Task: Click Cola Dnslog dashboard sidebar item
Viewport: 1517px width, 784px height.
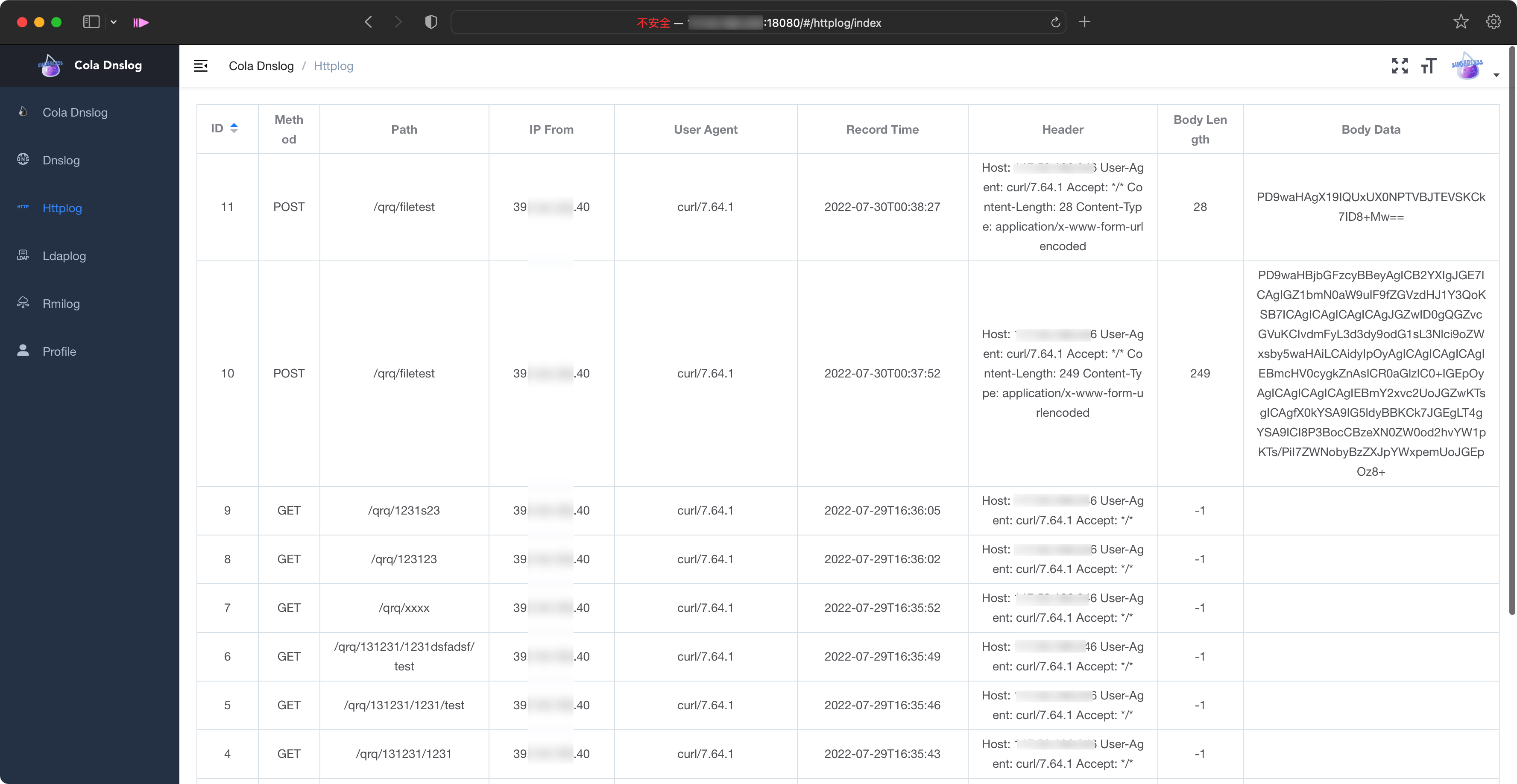Action: 75,112
